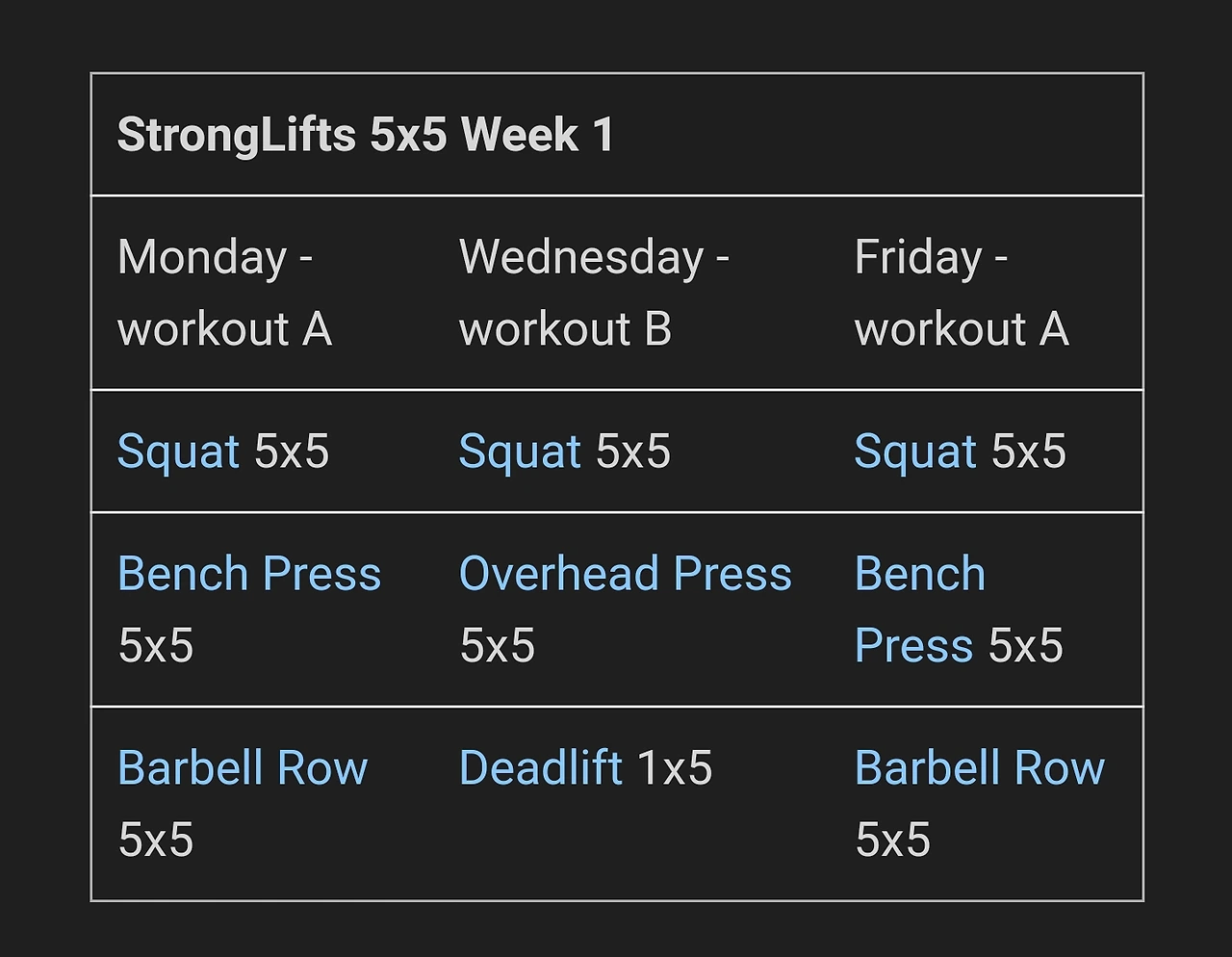The width and height of the screenshot is (1232, 957).
Task: Open the Squat link under Wednesday workout B
Action: [520, 453]
